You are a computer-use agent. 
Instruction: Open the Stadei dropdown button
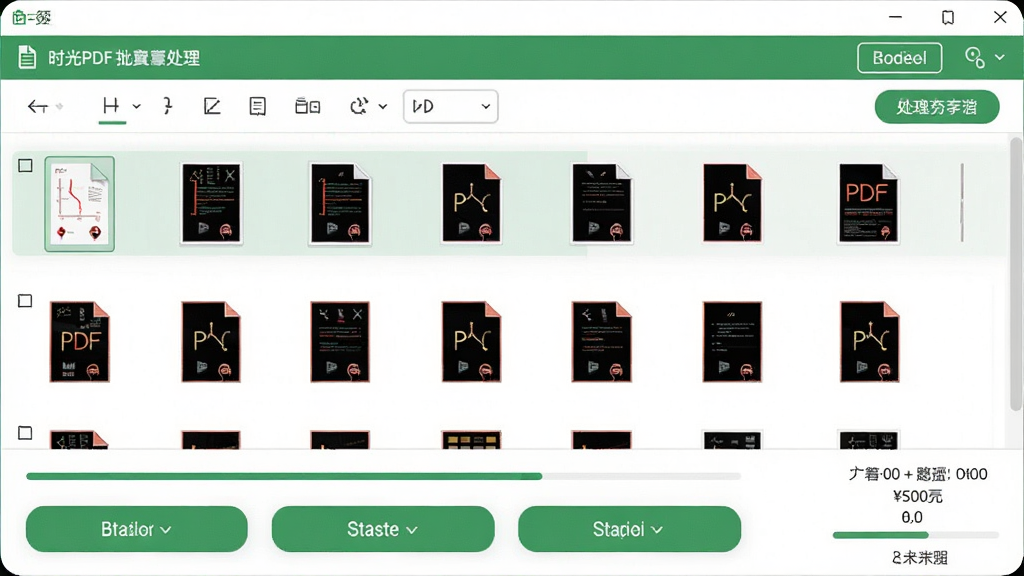(x=630, y=529)
